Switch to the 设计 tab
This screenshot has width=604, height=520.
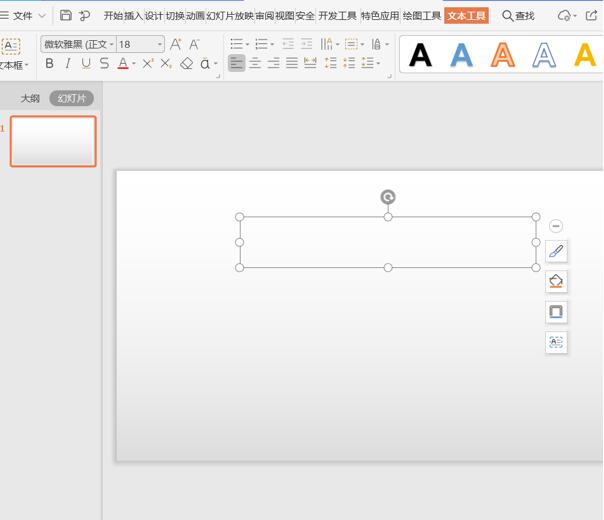tap(154, 16)
